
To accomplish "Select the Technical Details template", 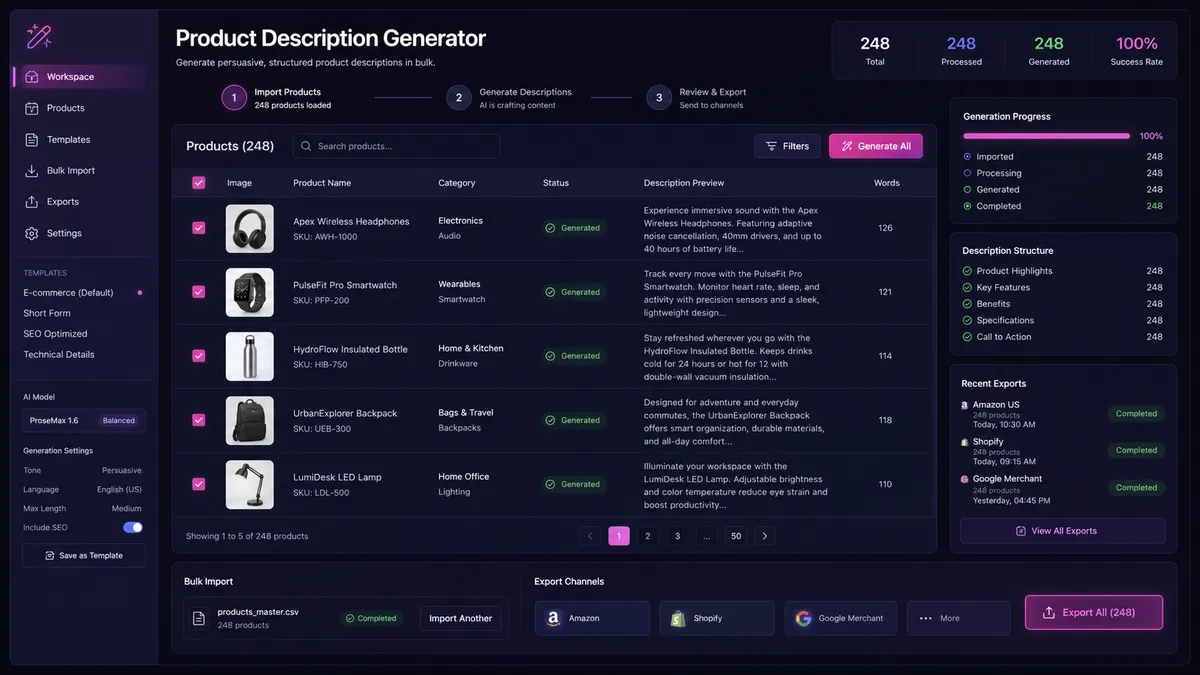I will pyautogui.click(x=59, y=354).
